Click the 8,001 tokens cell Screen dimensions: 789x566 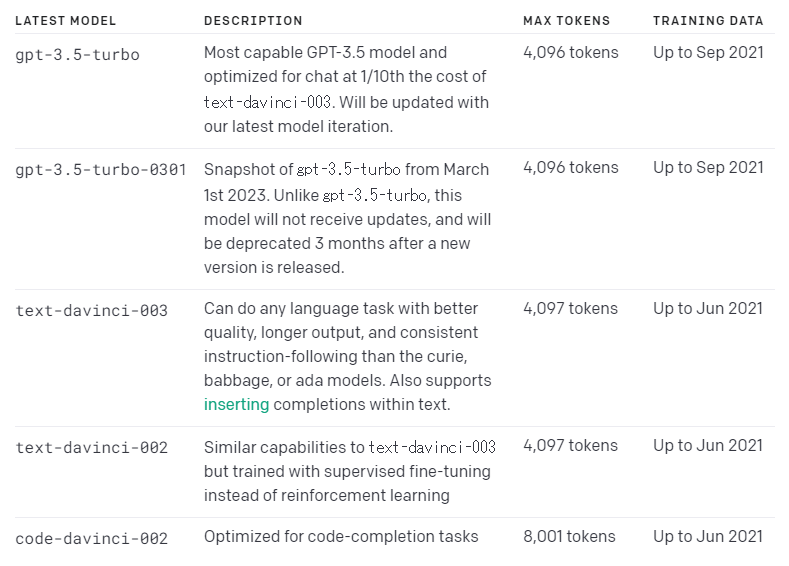[x=569, y=536]
